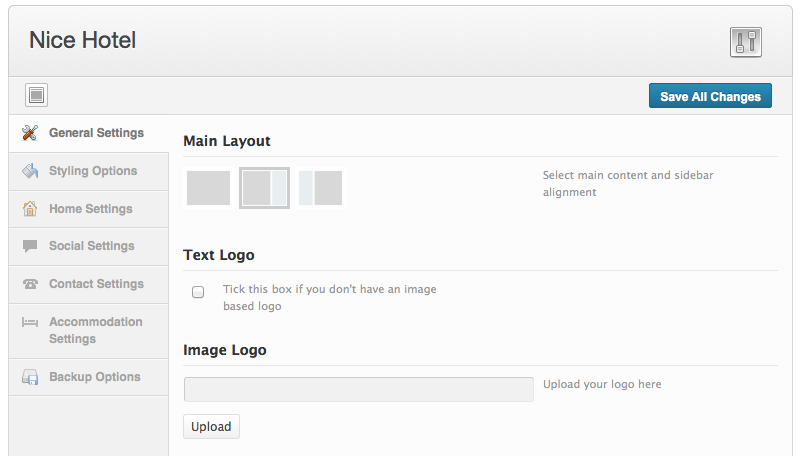Click the sliders icon beside Nice Hotel
802x456 pixels.
click(746, 42)
